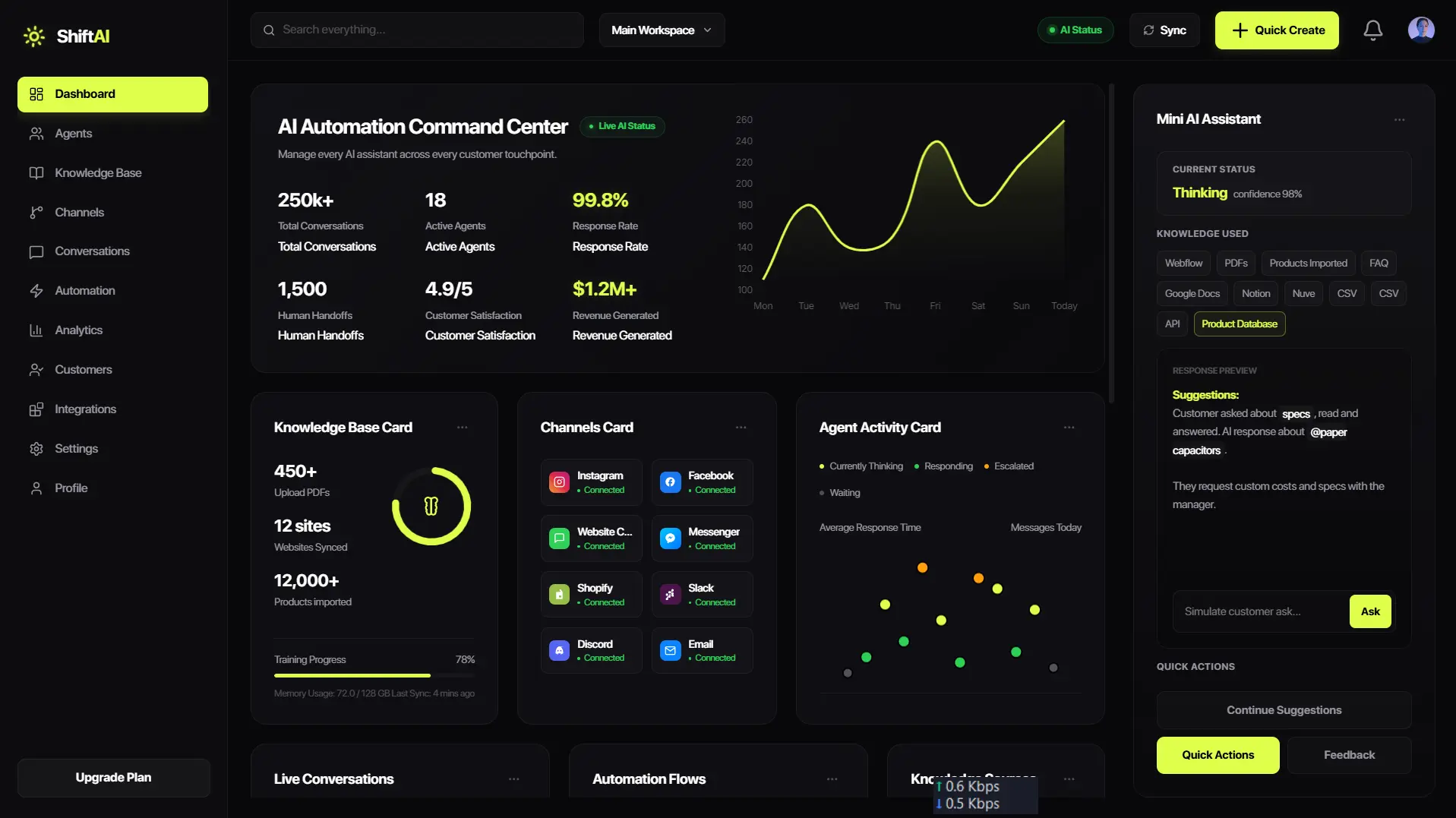This screenshot has height=818, width=1456.
Task: Go to Analytics in the sidebar
Action: pyautogui.click(x=78, y=330)
